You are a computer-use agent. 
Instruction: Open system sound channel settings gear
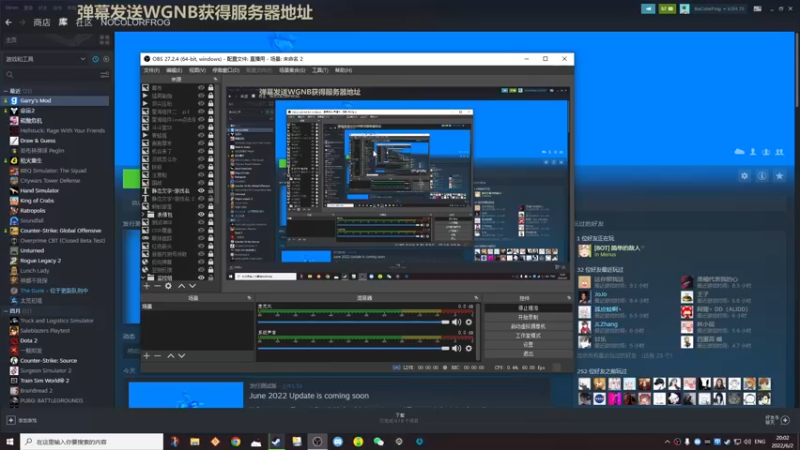(468, 348)
